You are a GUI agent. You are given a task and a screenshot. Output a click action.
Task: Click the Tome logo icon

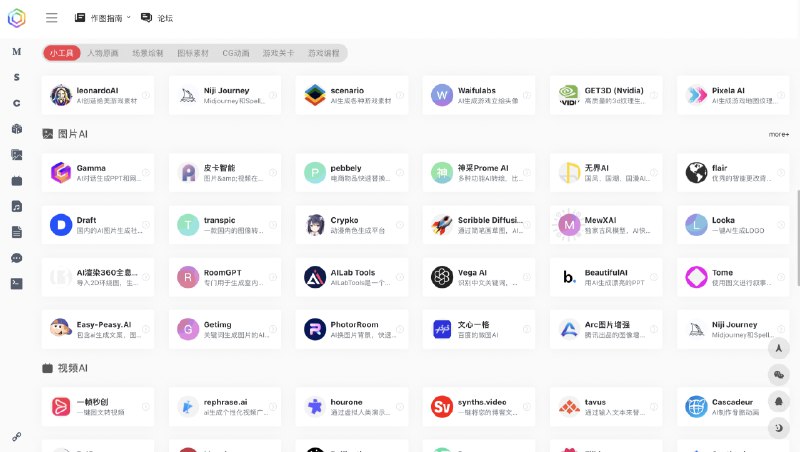tap(696, 277)
